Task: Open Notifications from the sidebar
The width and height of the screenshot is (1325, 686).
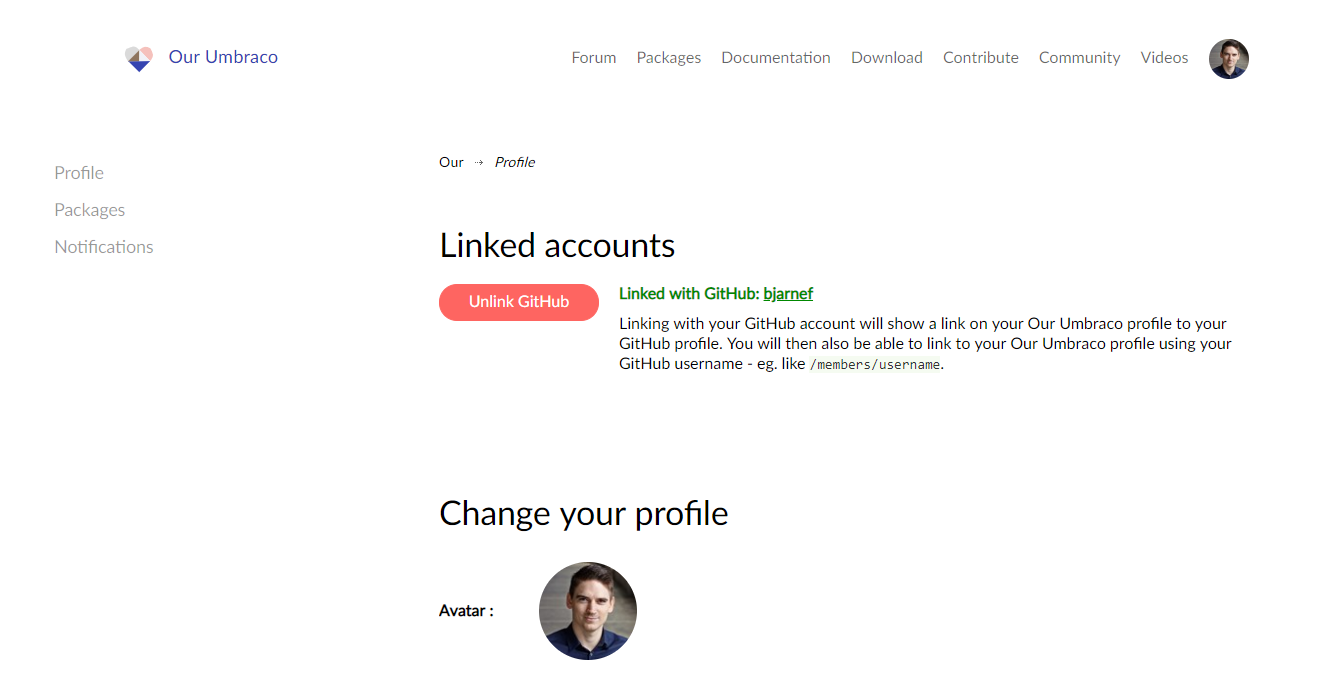Action: coord(103,246)
